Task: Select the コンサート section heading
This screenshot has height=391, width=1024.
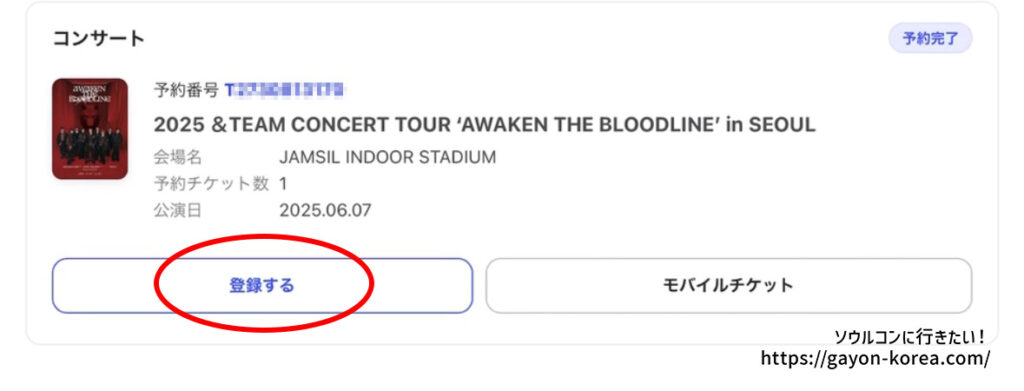Action: click(x=99, y=39)
